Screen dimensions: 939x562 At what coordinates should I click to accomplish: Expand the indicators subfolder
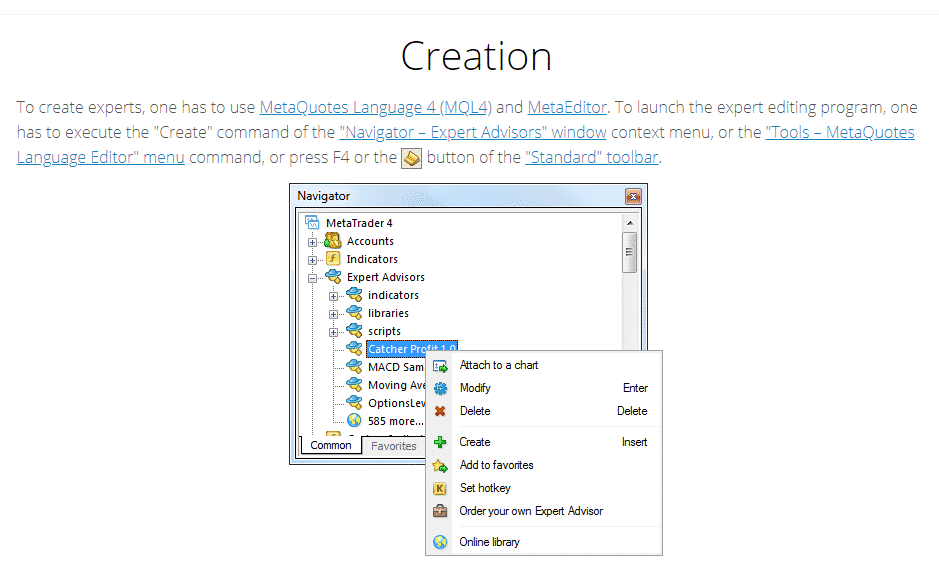pyautogui.click(x=334, y=296)
